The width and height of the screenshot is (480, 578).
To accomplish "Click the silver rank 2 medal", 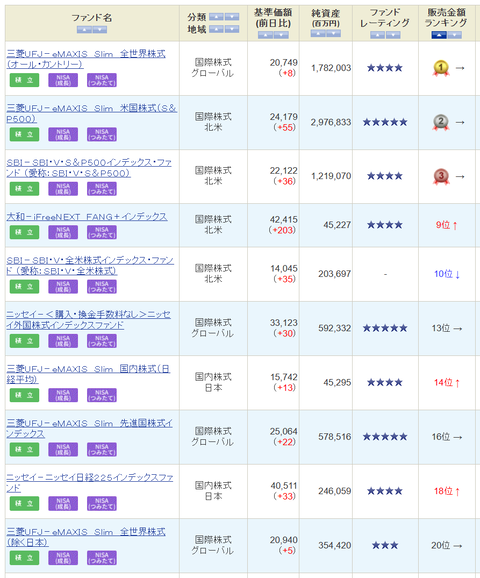I will click(x=441, y=122).
